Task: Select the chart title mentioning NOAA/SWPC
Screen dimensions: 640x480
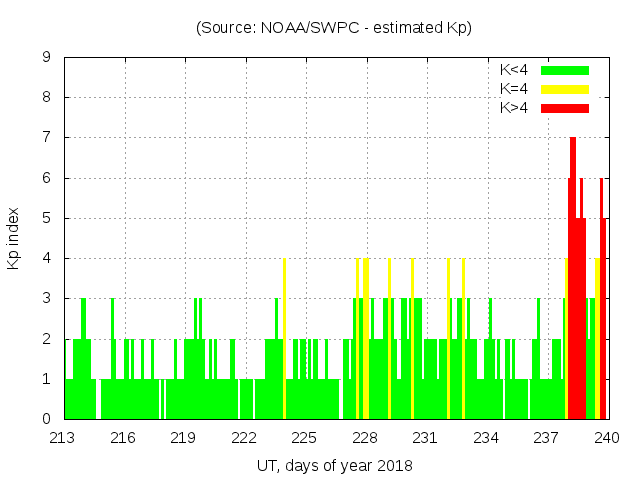Action: tap(334, 28)
